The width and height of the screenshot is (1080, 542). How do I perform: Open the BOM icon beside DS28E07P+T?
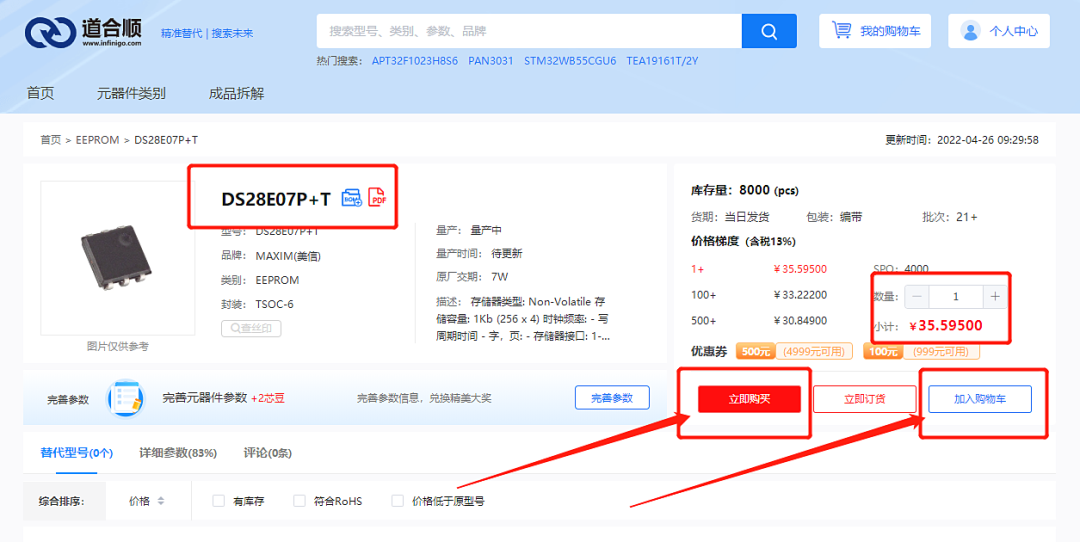pos(351,198)
